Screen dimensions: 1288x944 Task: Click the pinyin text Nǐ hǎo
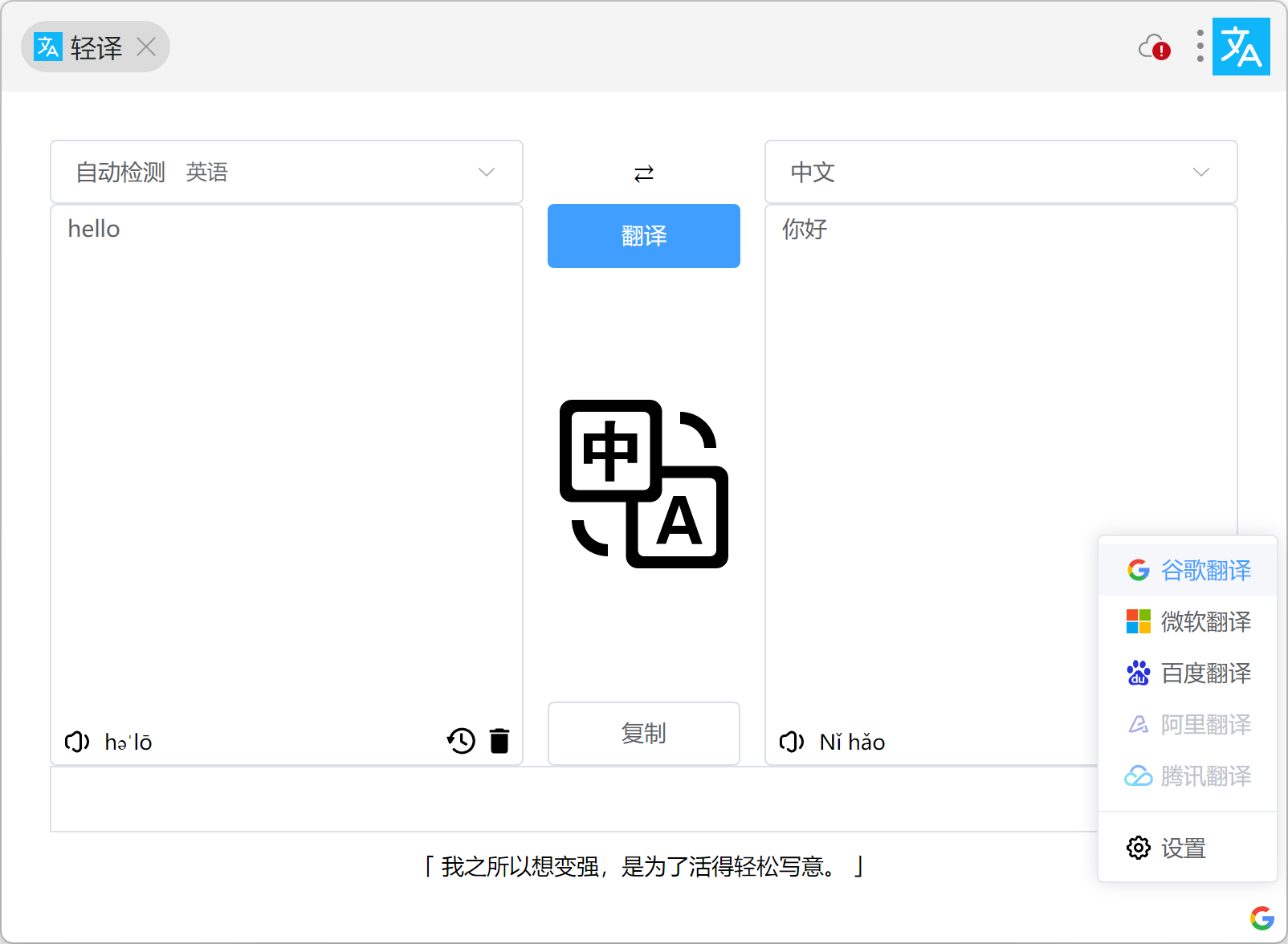coord(852,743)
